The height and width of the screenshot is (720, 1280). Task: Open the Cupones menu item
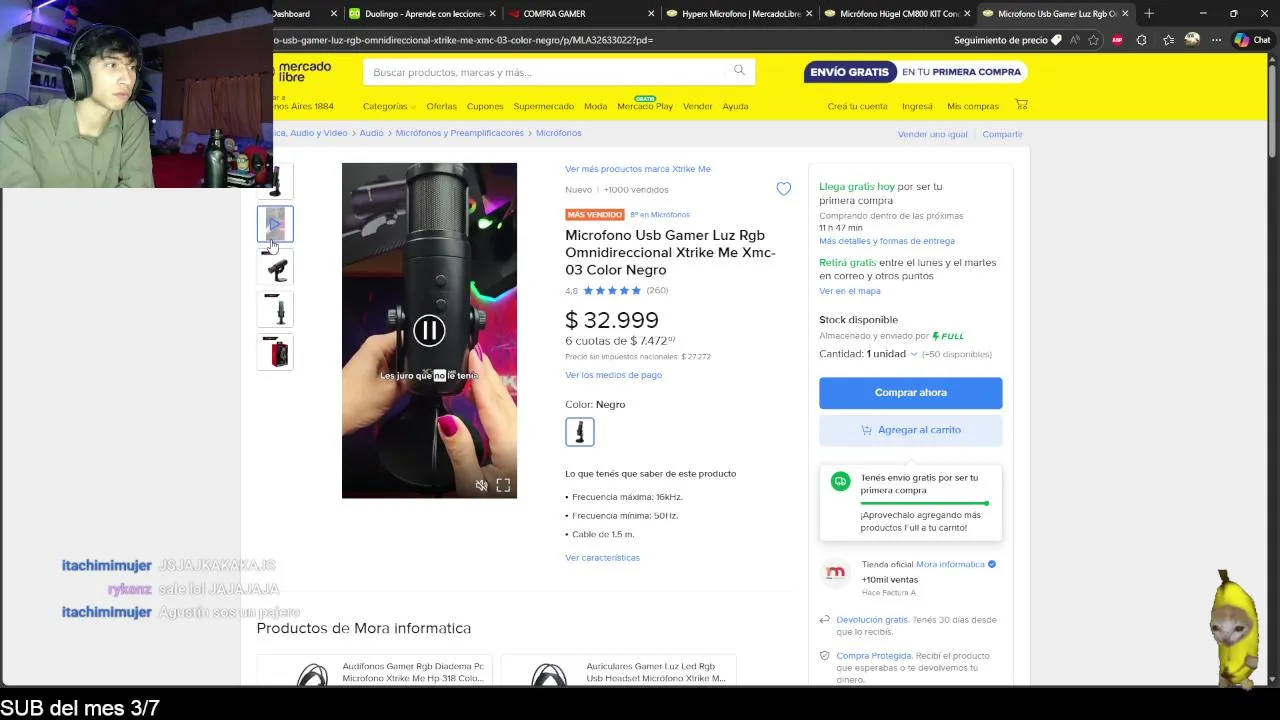click(485, 106)
